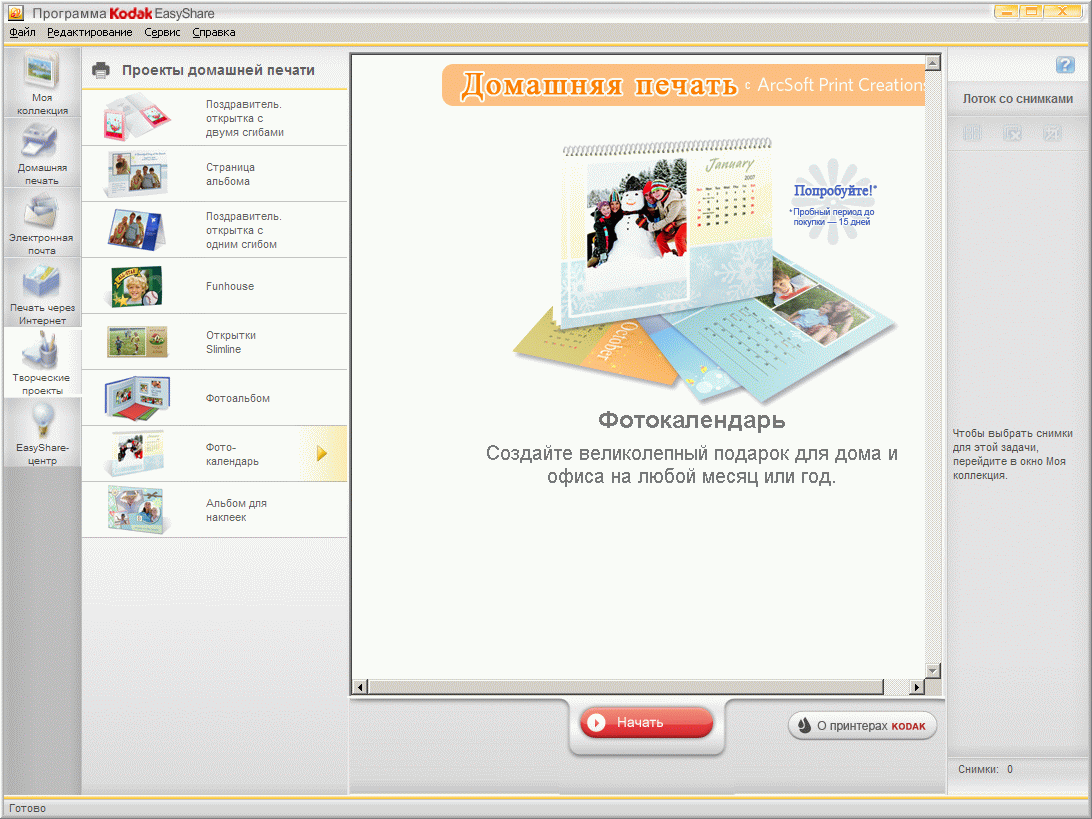Click Попробуйте! trial link

point(835,190)
